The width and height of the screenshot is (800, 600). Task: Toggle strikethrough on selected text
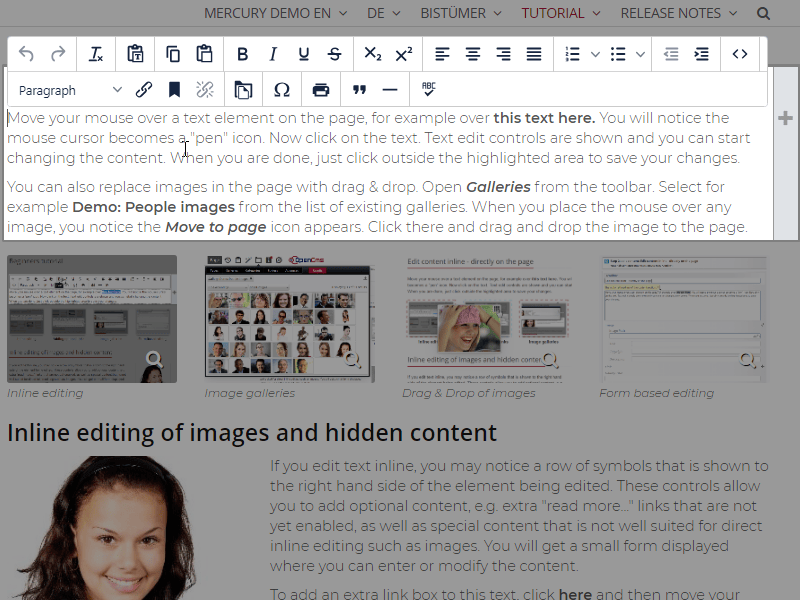[x=334, y=54]
